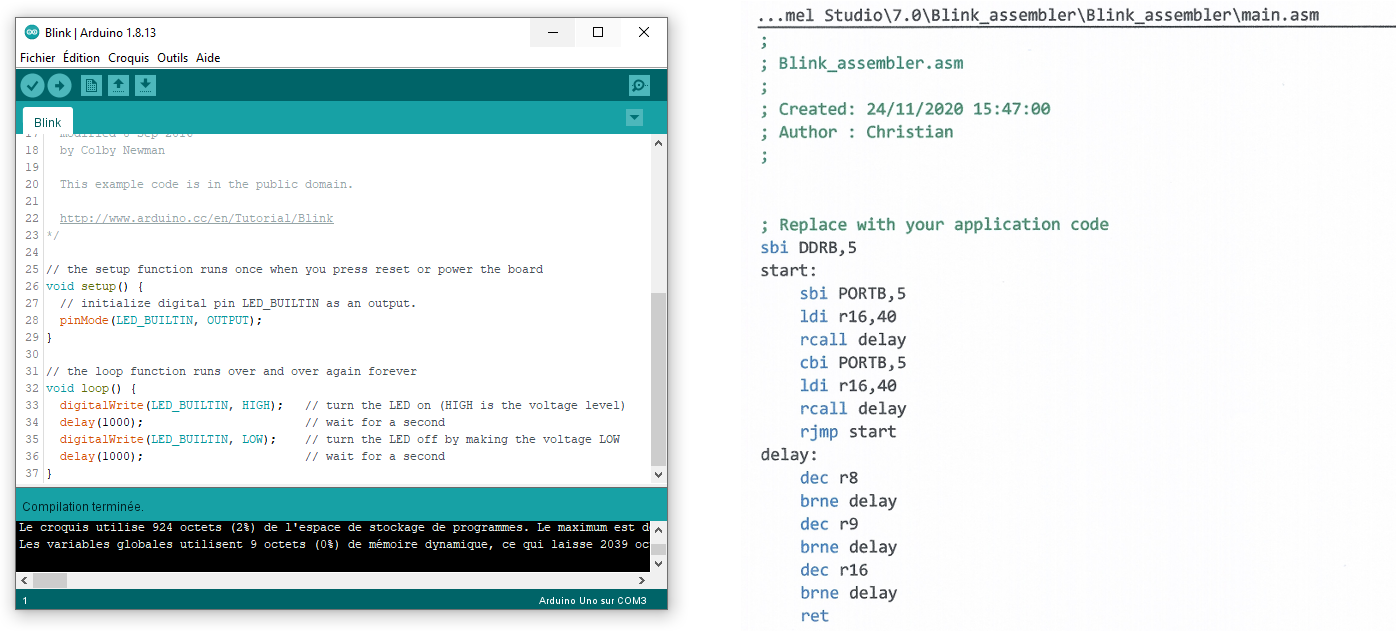Open the Aide menu
Image resolution: width=1396 pixels, height=631 pixels.
(208, 58)
